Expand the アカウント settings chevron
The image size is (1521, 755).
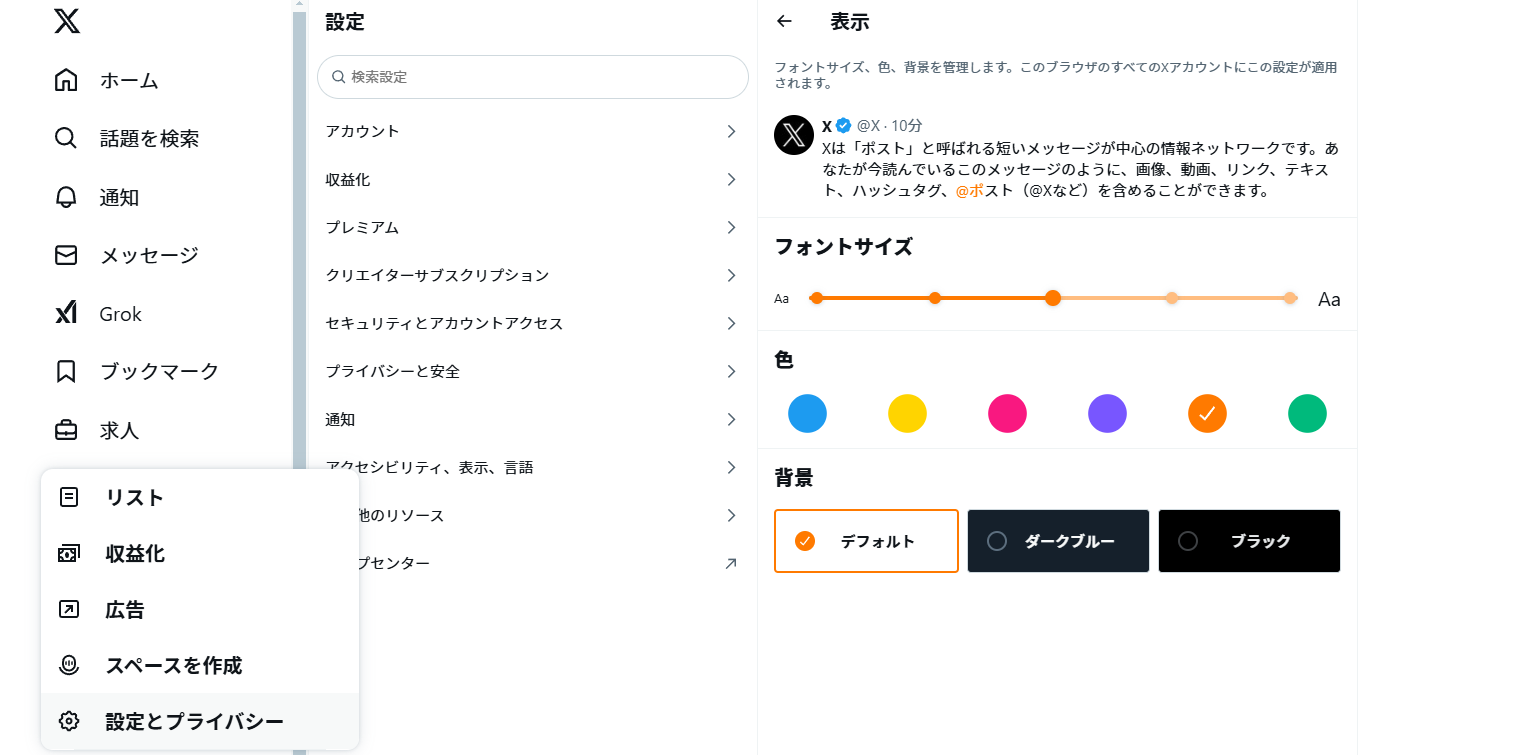[731, 131]
